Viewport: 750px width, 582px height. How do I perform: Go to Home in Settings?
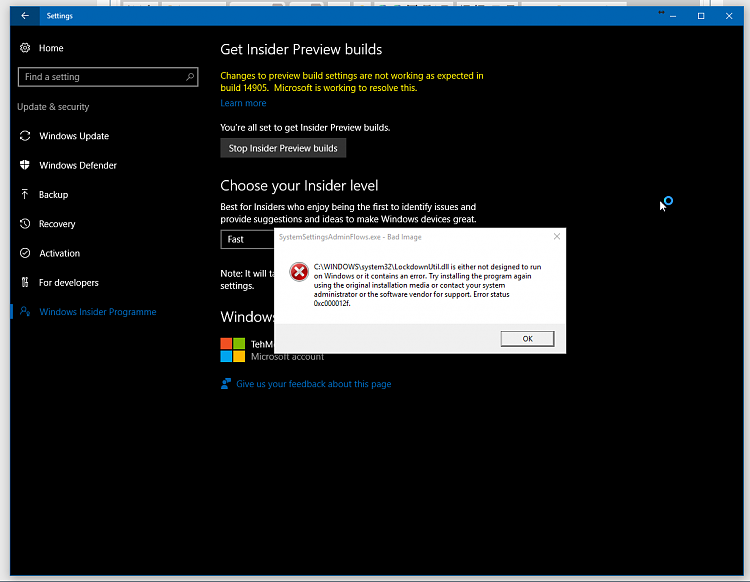[x=51, y=48]
